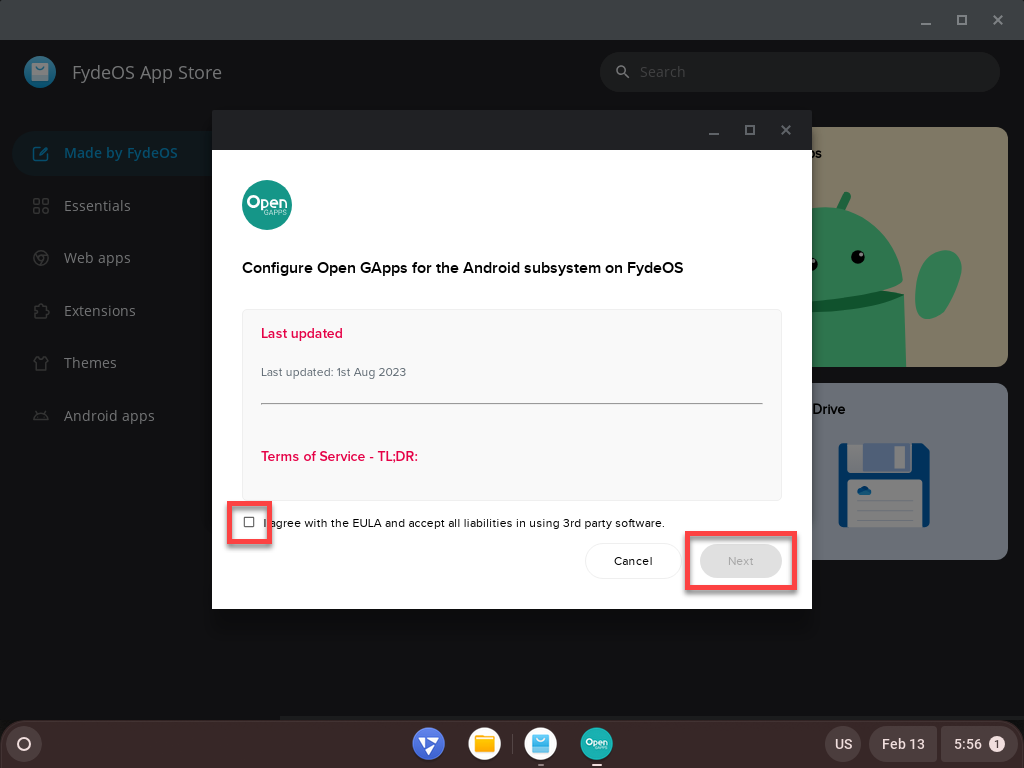
Task: Close the FydeOS App Store window
Action: click(997, 20)
